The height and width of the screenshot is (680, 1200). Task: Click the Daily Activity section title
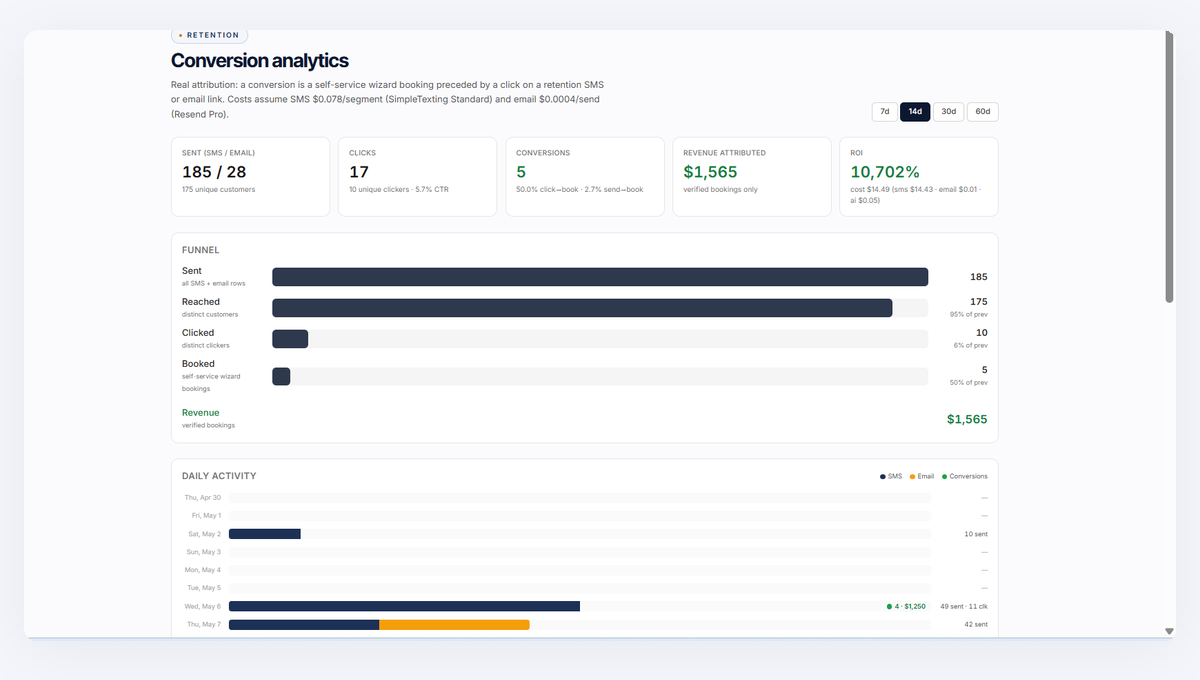click(x=219, y=476)
